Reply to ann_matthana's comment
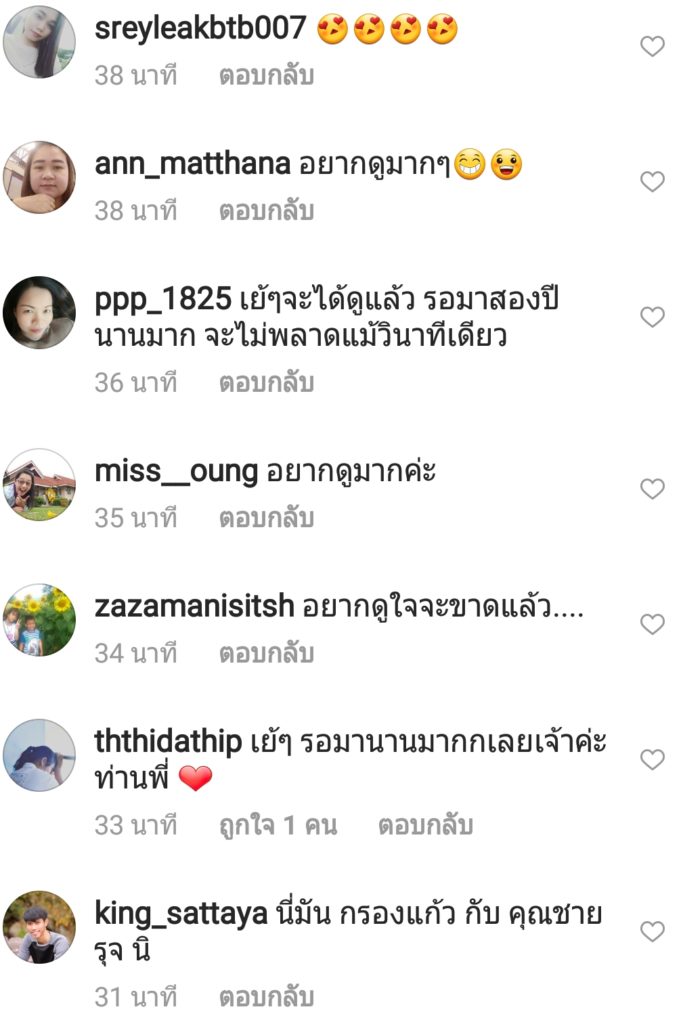 pyautogui.click(x=266, y=211)
